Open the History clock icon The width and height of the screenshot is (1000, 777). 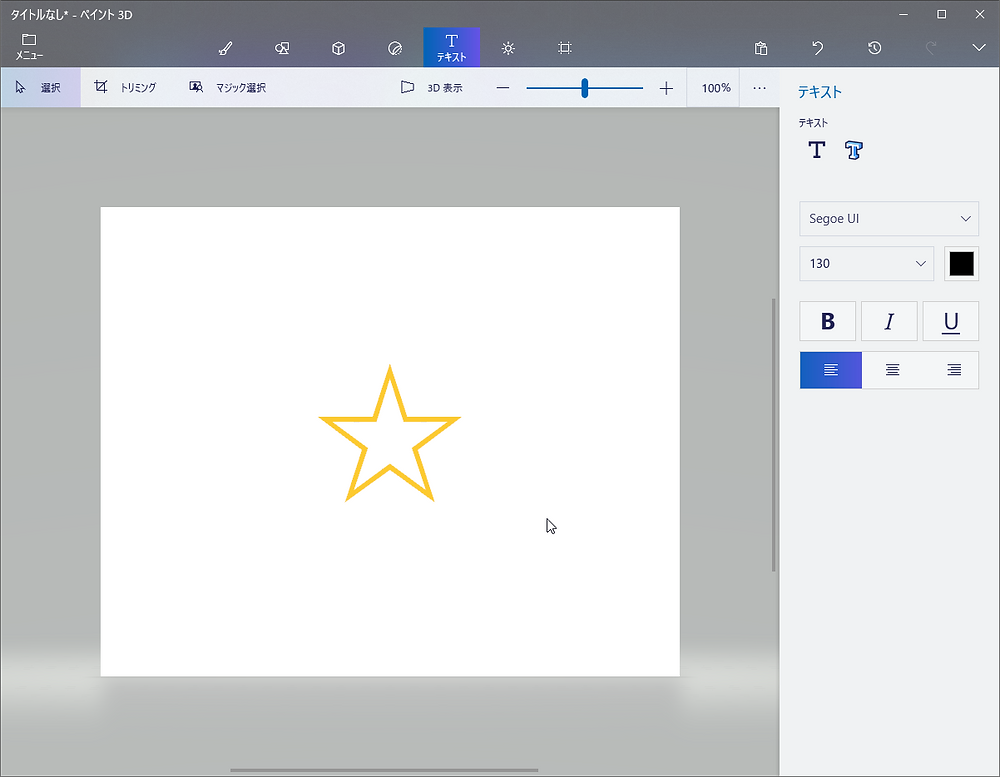(874, 48)
